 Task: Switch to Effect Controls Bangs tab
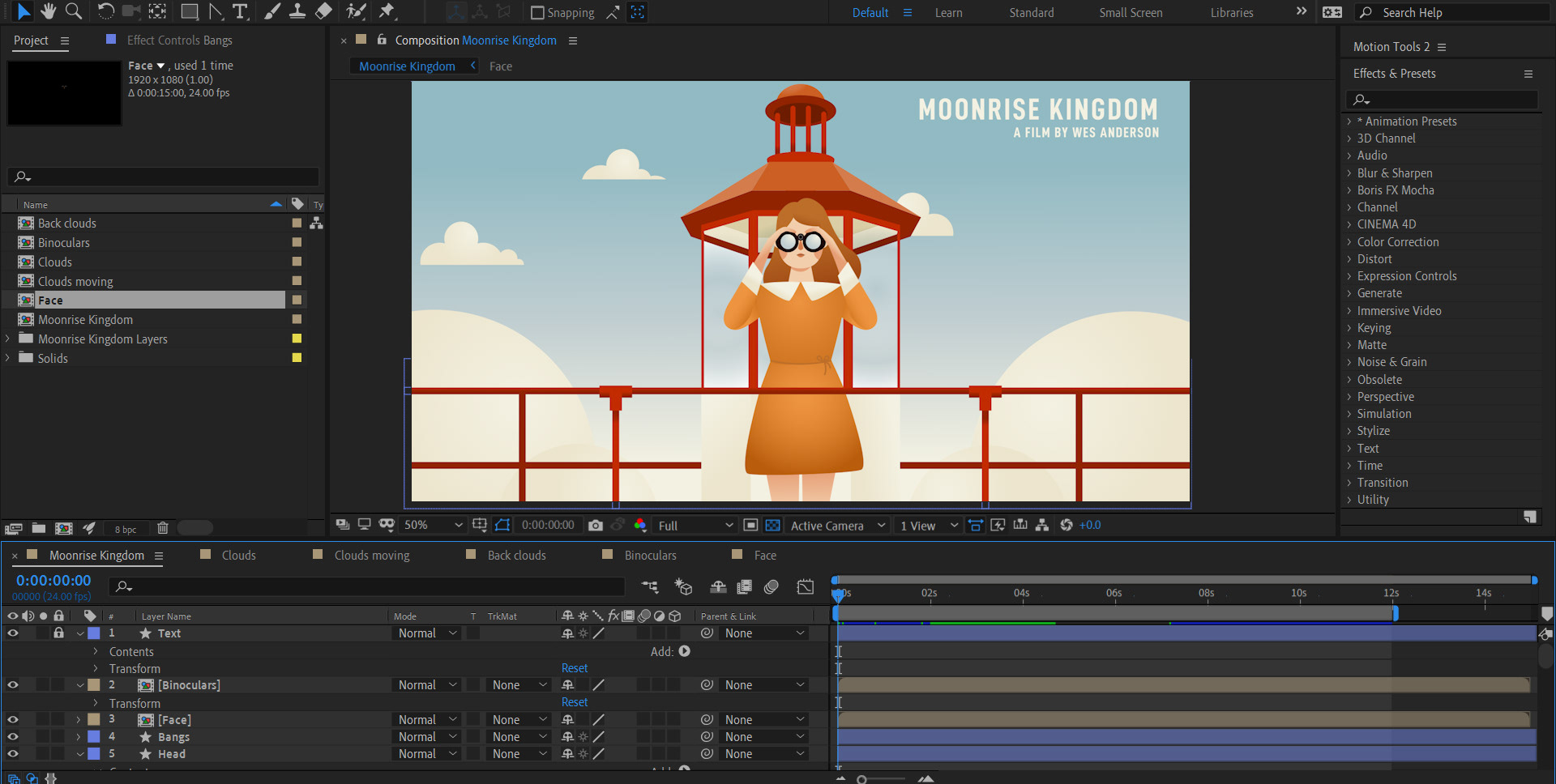179,40
